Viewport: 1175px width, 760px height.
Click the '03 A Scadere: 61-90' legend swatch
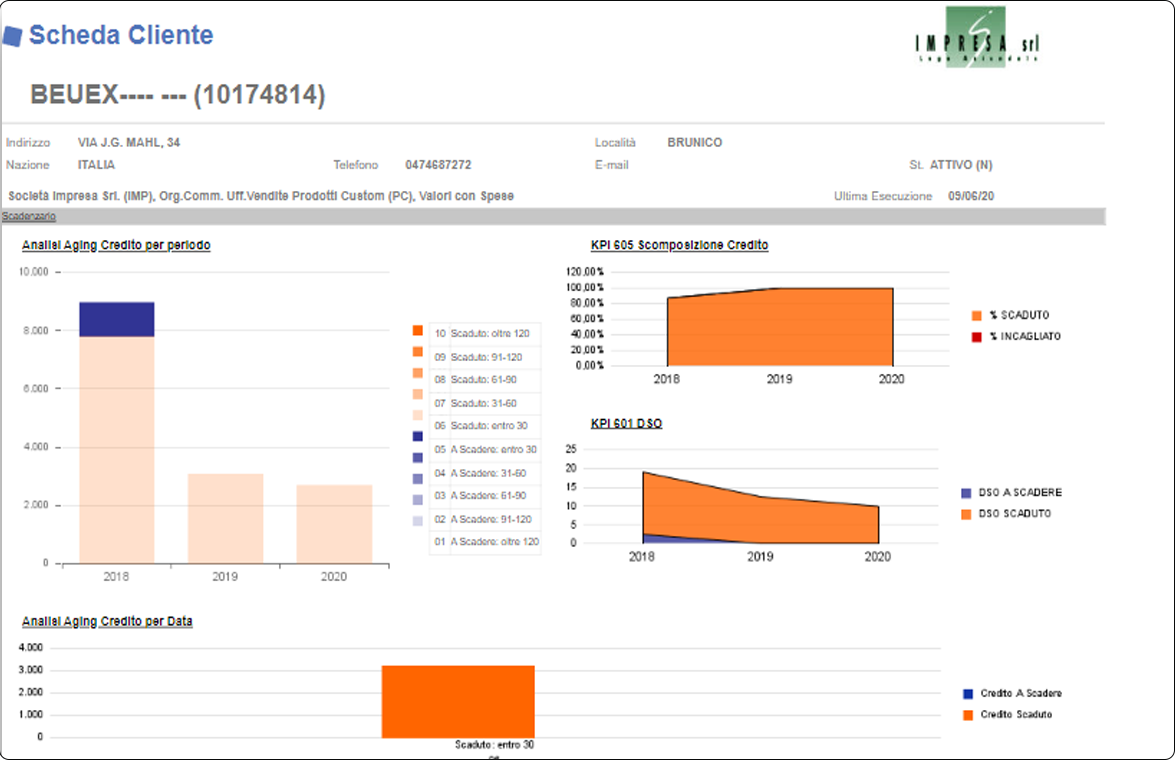[x=418, y=479]
